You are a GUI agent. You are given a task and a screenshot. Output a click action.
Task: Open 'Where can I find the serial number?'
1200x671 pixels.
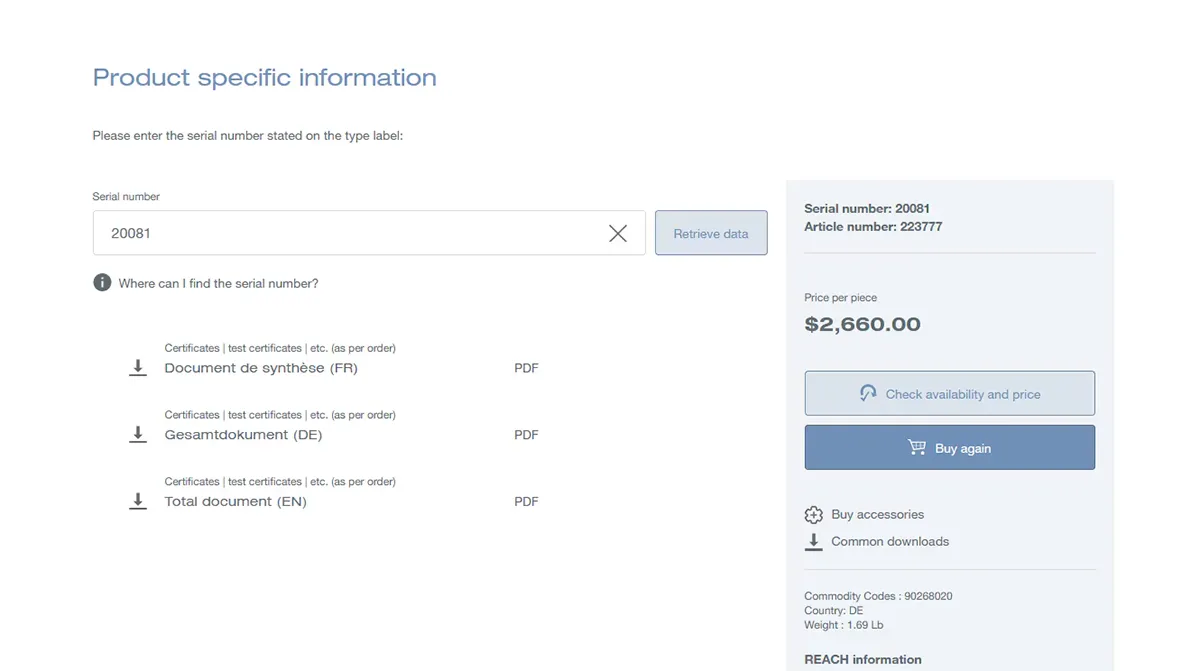click(x=218, y=283)
